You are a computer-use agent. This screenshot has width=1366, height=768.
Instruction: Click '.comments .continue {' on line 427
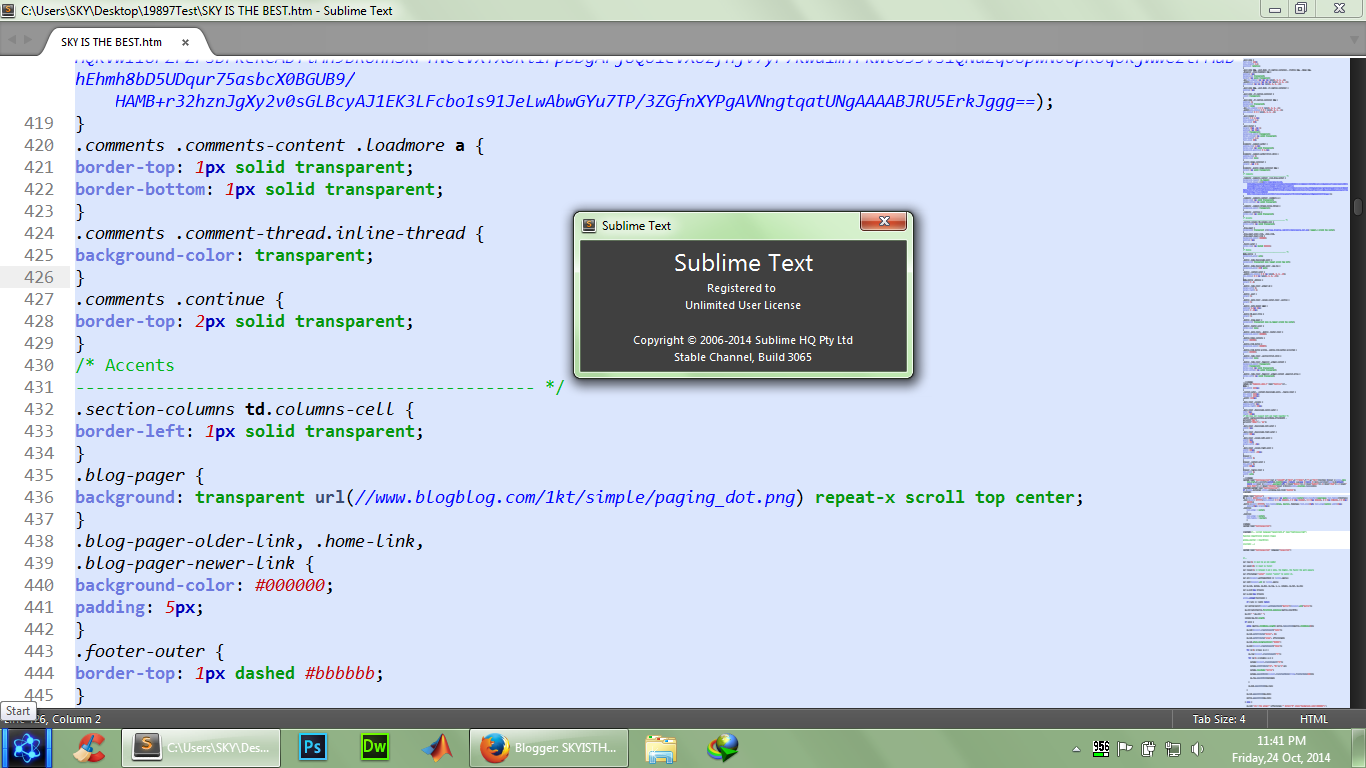point(180,299)
